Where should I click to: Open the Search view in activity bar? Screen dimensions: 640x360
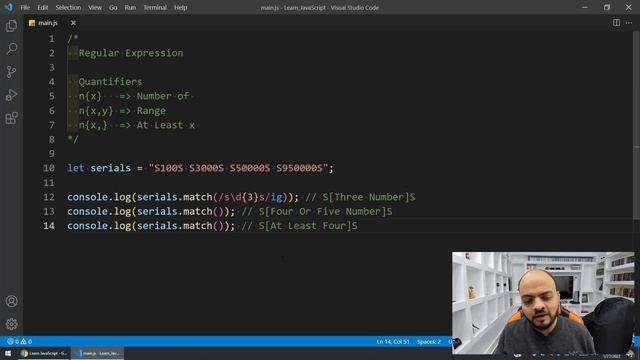coord(11,49)
